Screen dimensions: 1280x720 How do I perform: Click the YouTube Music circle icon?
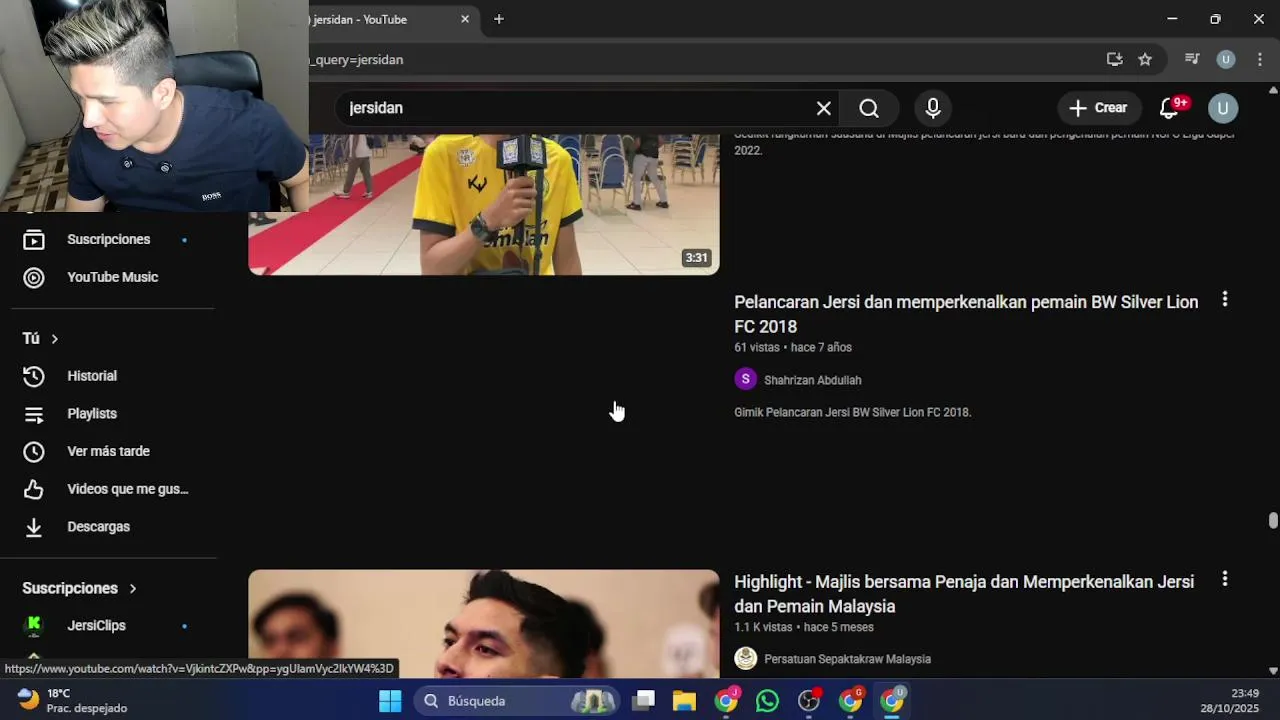point(34,277)
